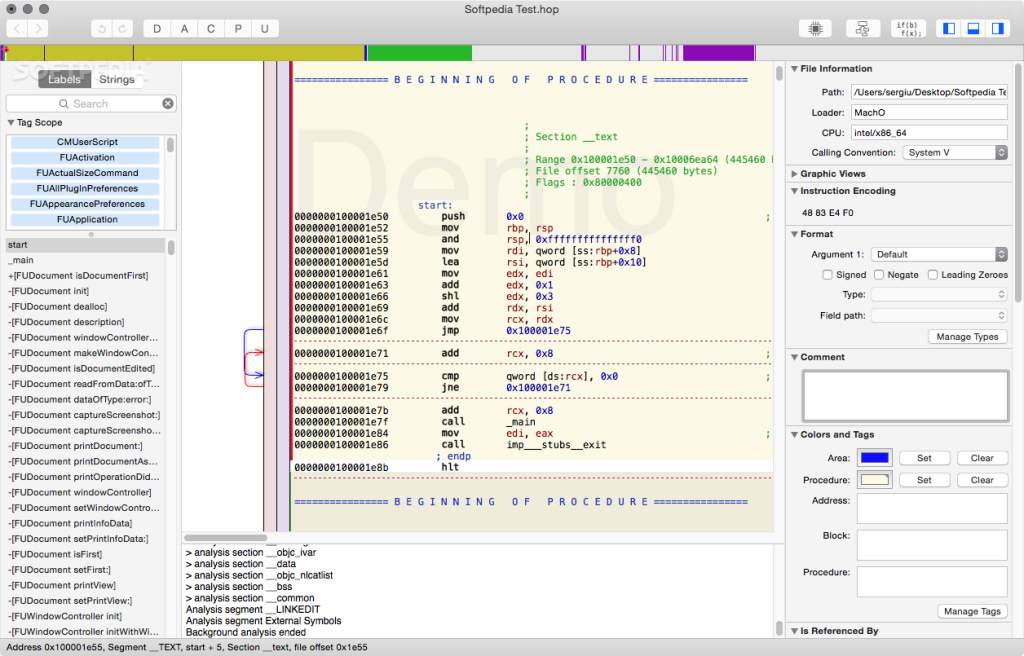Click the redo toolbar icon
Viewport: 1024px width, 656px height.
(123, 29)
